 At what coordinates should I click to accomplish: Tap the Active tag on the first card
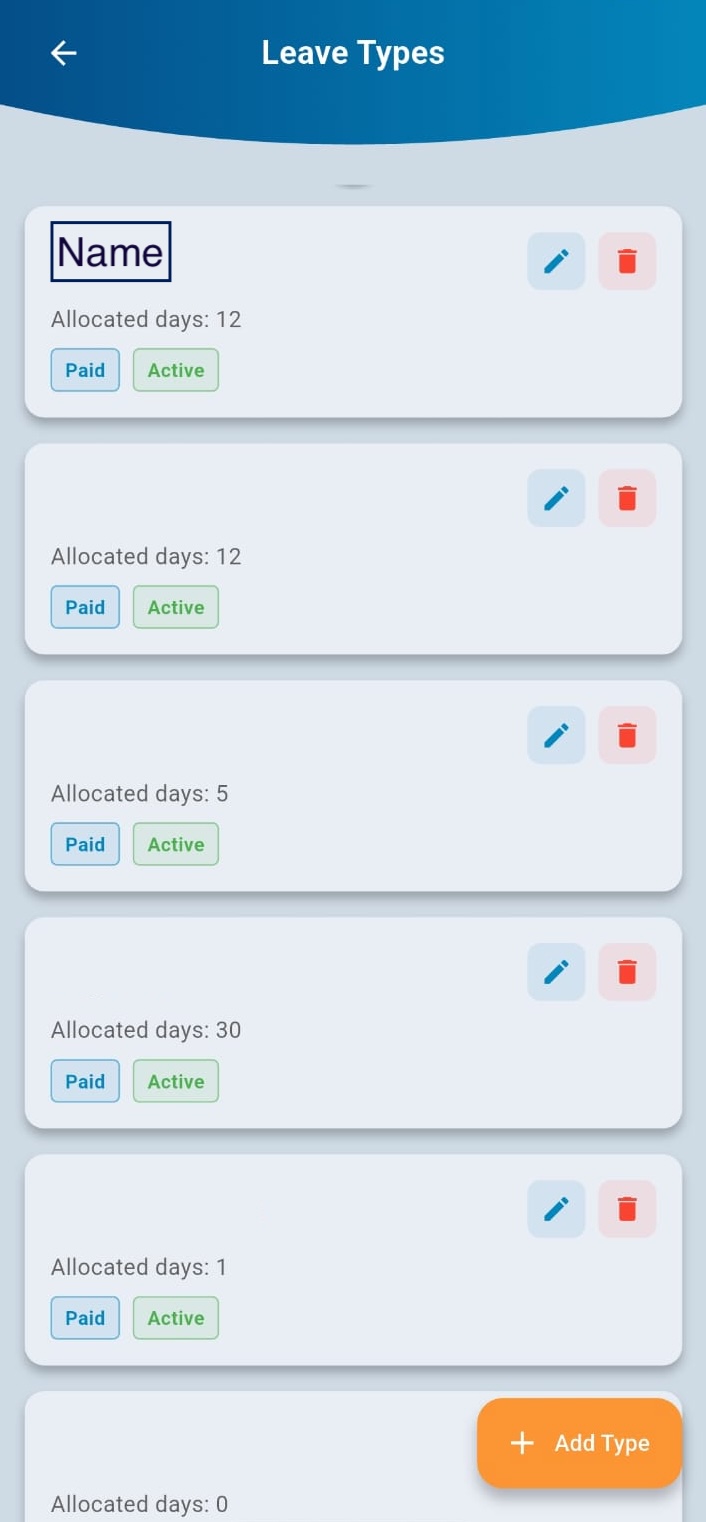coord(176,370)
